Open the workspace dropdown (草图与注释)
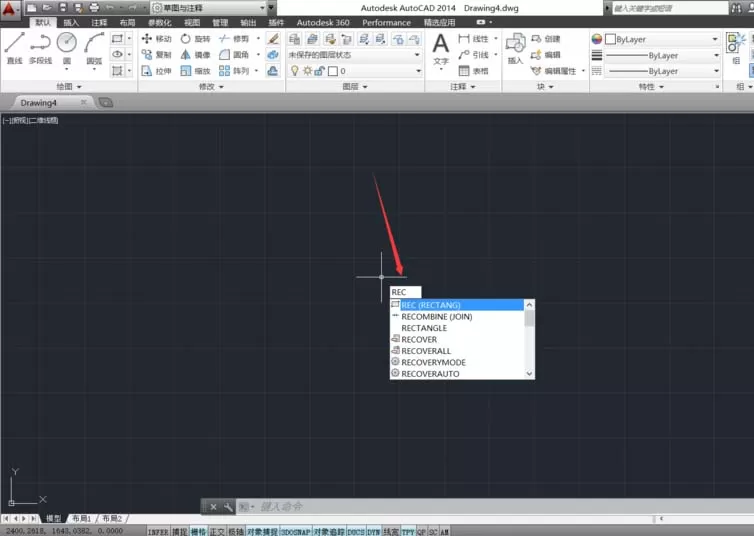 click(x=209, y=8)
